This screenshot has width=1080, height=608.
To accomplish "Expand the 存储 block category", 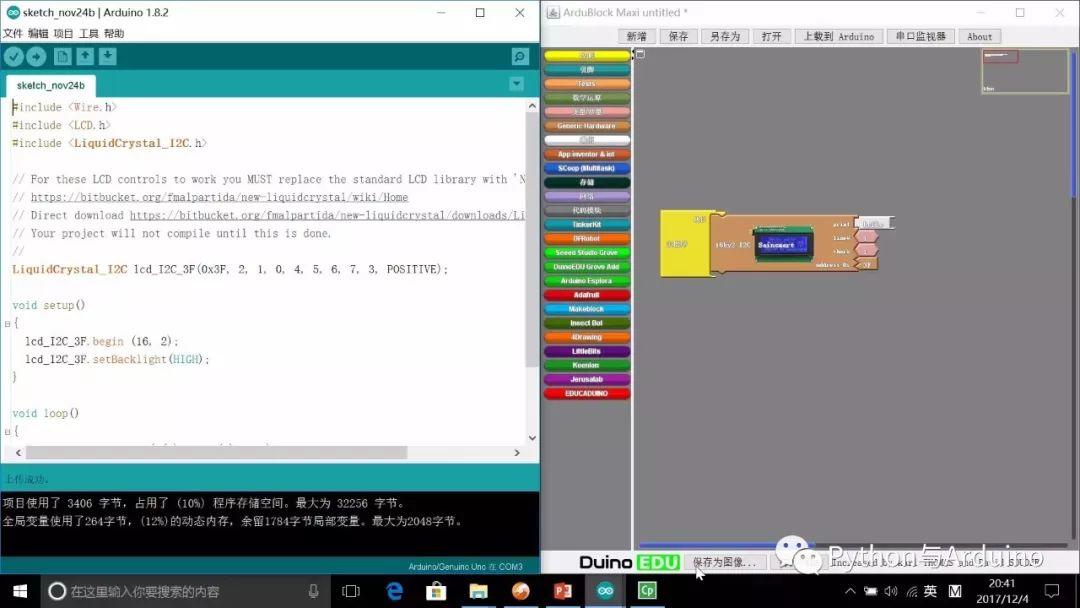I will click(x=586, y=182).
